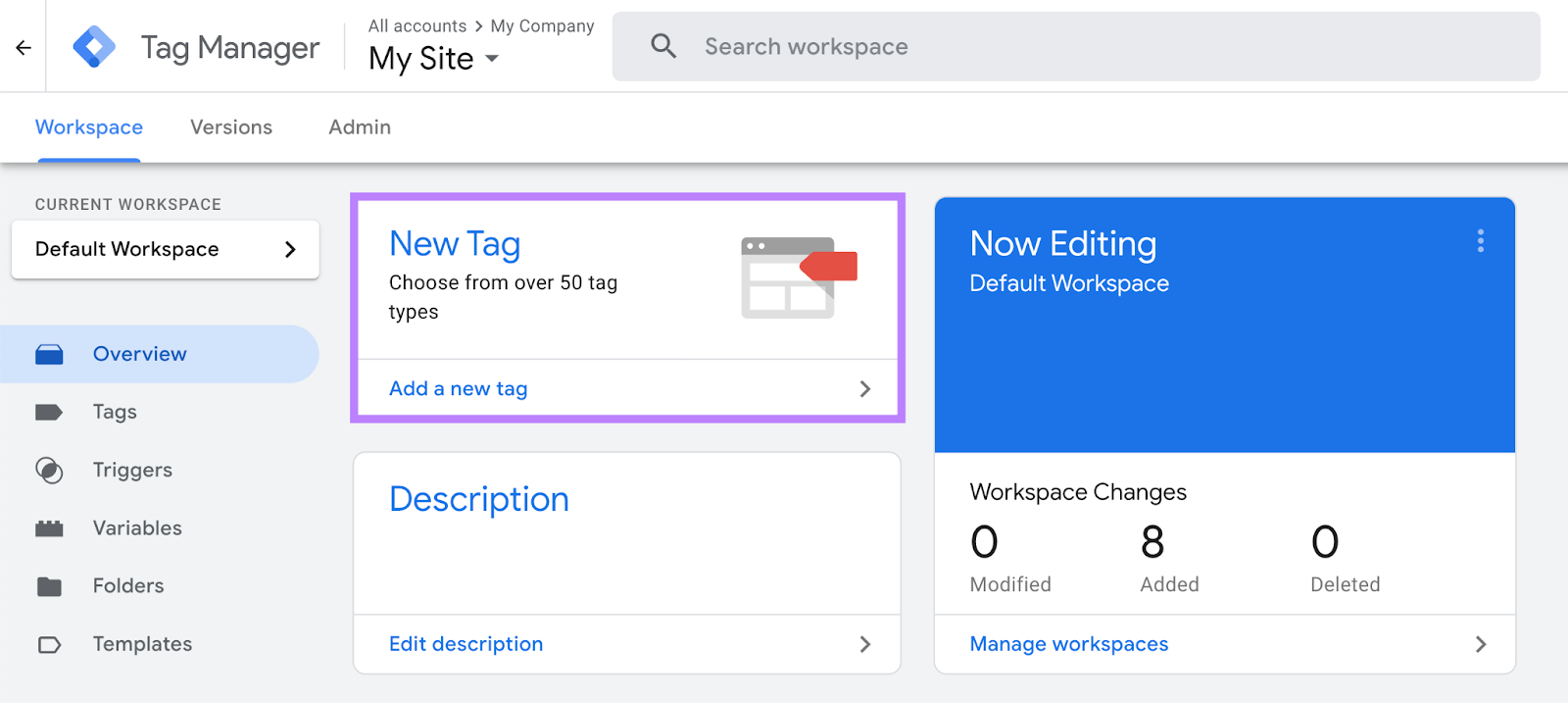Open the Admin tab

click(360, 127)
